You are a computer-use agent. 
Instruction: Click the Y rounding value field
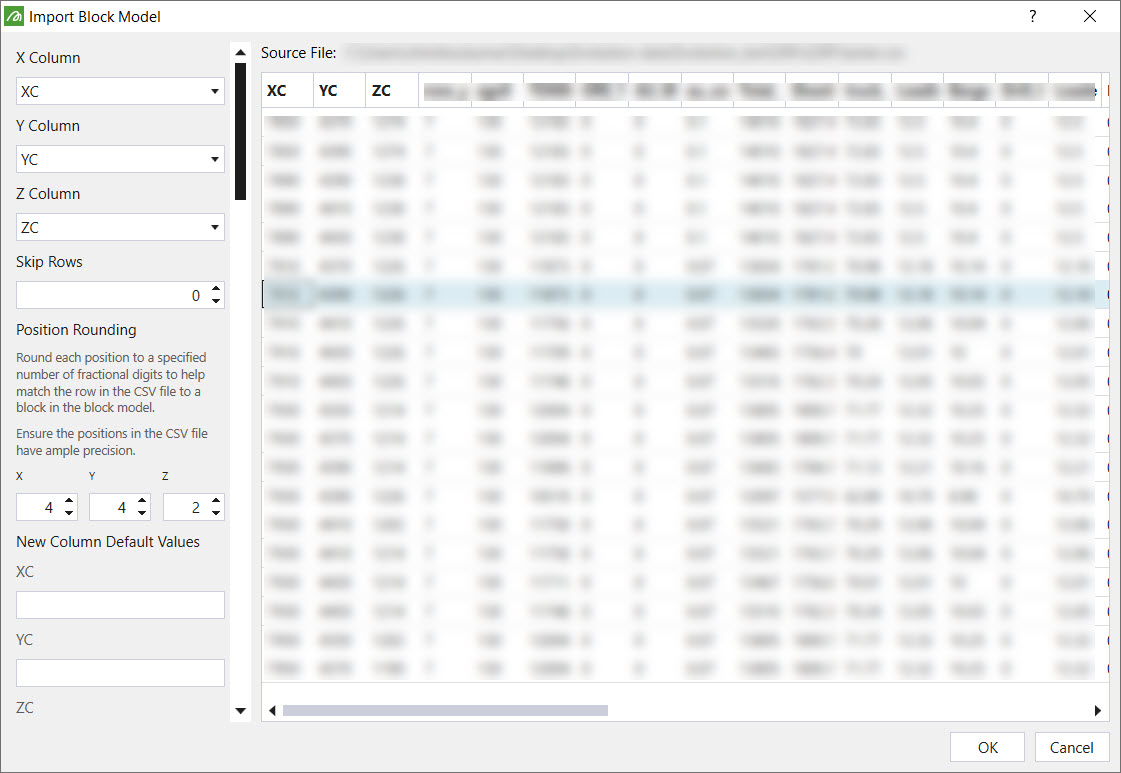112,507
